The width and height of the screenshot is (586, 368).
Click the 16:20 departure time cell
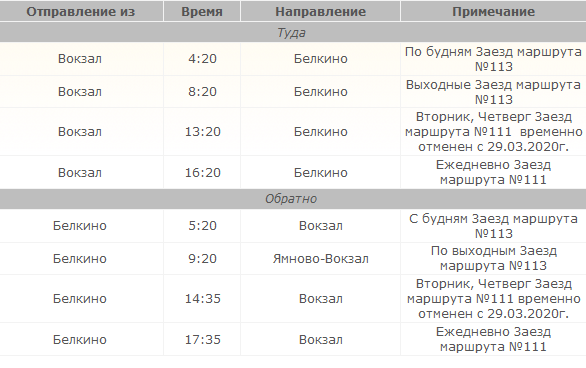202,173
